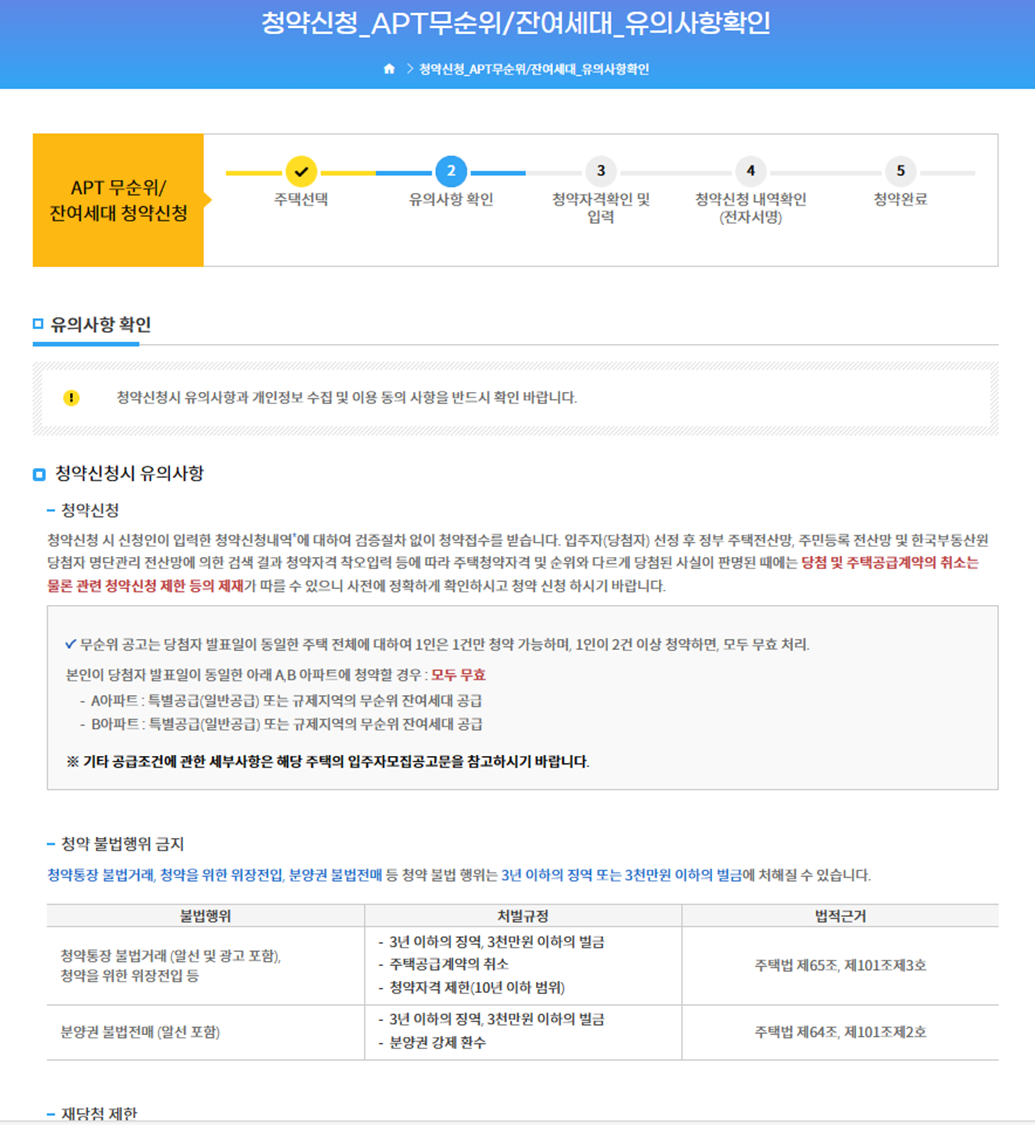
Task: Click the current step 2 유의사항 확인 circle
Action: (x=453, y=172)
